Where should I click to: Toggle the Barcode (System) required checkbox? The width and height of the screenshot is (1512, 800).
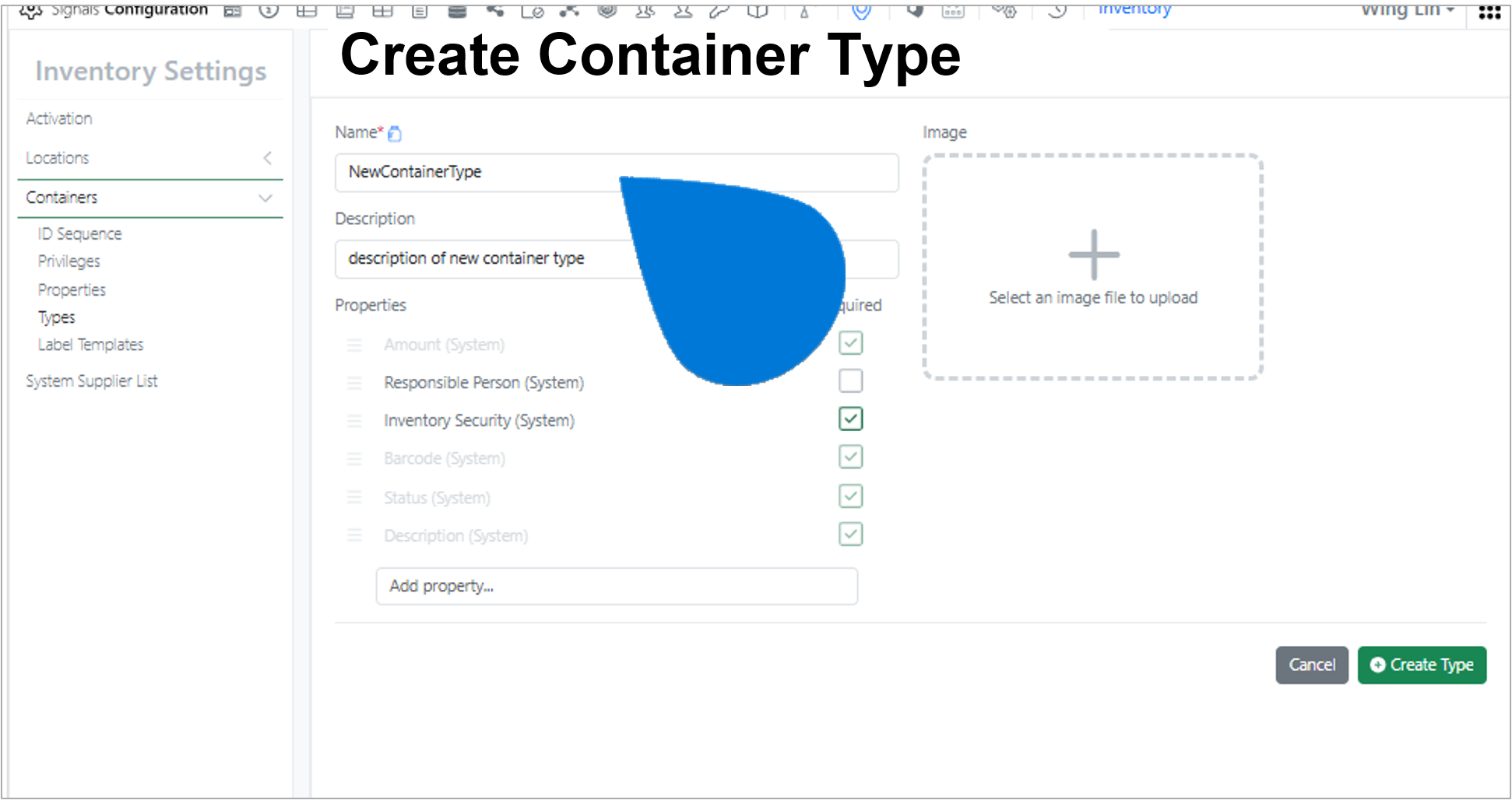[851, 457]
